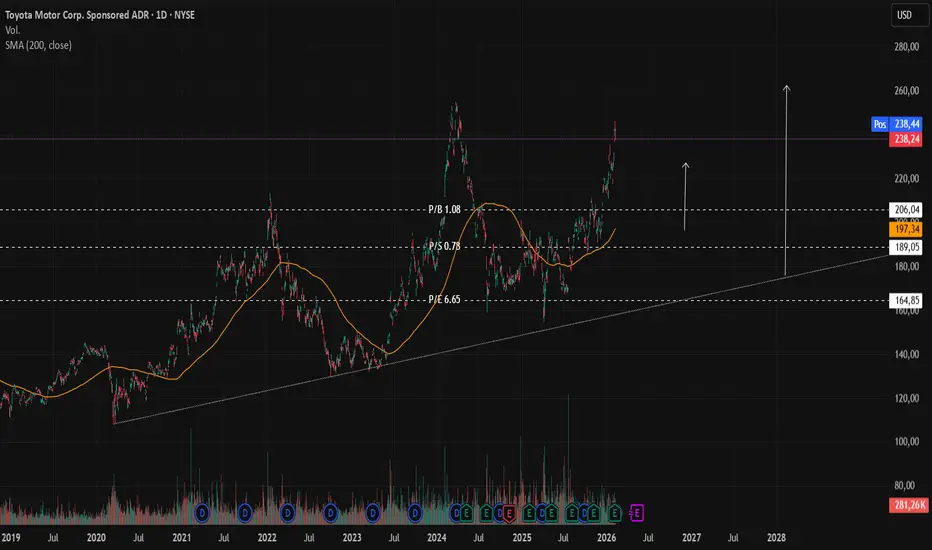Click the 2028 time axis label

click(x=776, y=538)
